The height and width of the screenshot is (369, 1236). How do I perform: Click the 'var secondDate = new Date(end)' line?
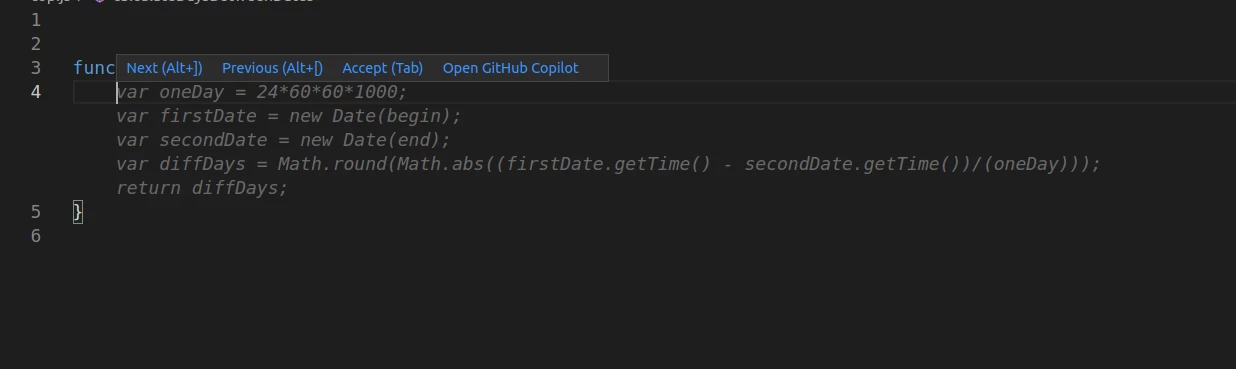tap(283, 140)
